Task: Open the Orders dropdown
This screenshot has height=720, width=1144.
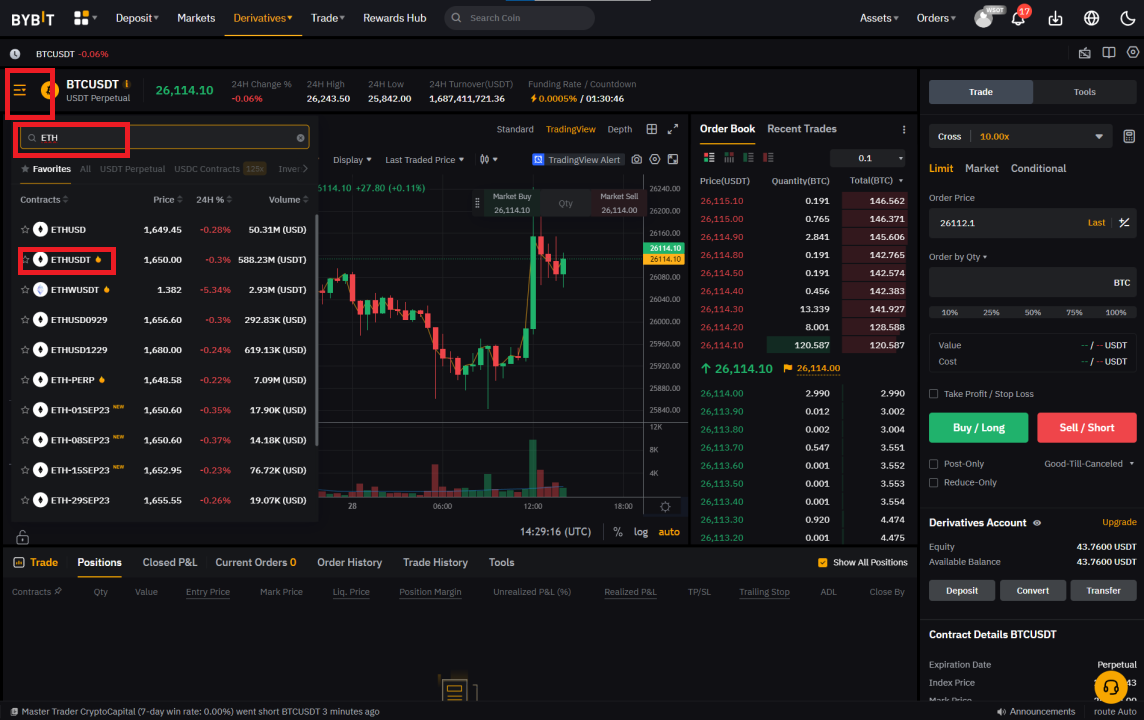Action: tap(936, 18)
